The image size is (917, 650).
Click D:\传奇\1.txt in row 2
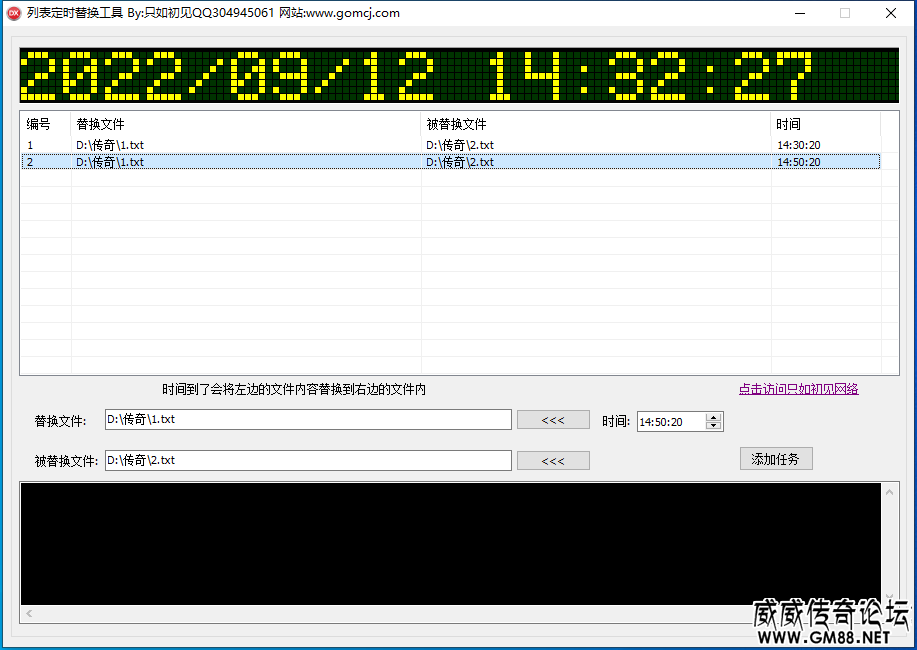[x=110, y=162]
